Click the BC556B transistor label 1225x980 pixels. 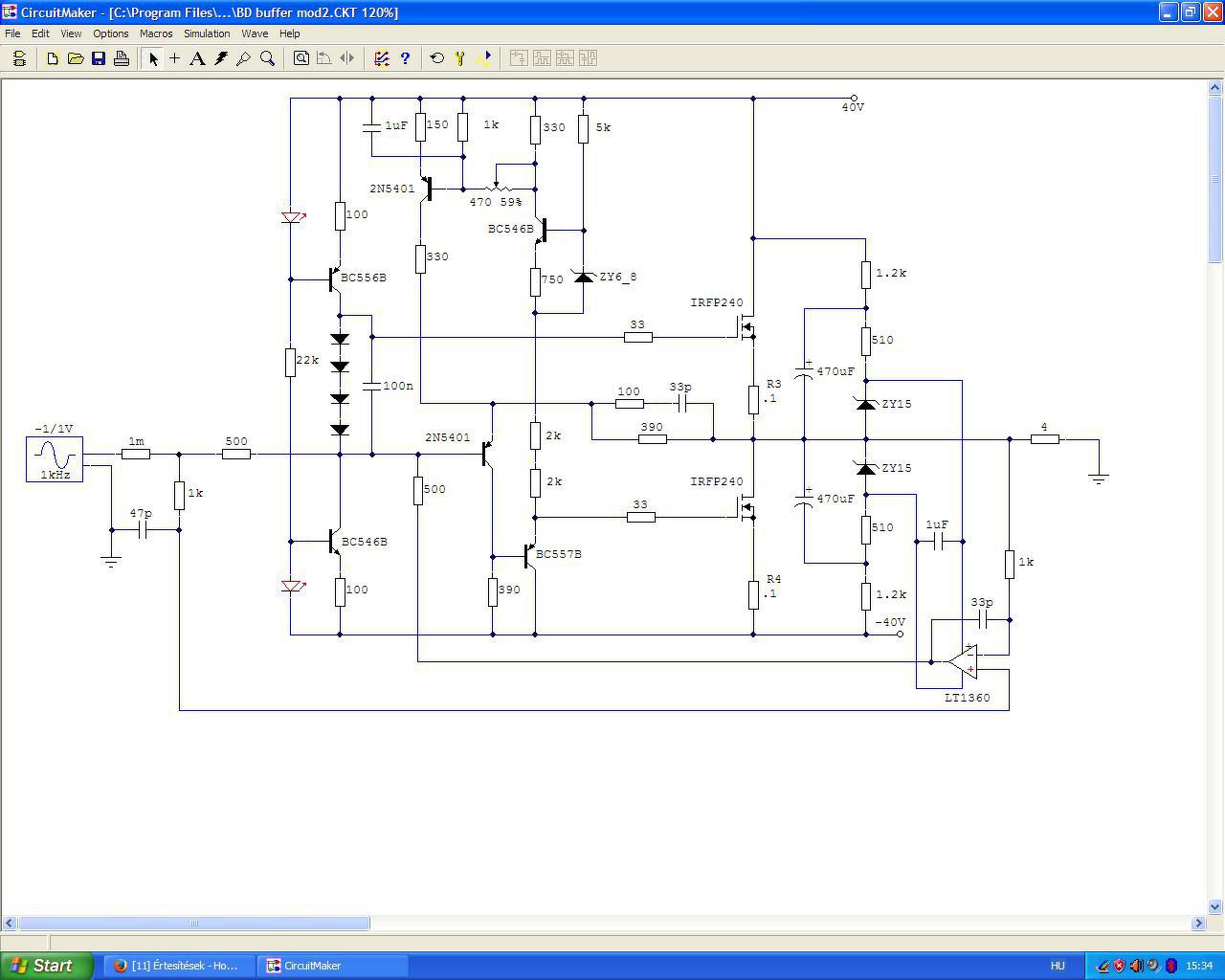[x=364, y=278]
